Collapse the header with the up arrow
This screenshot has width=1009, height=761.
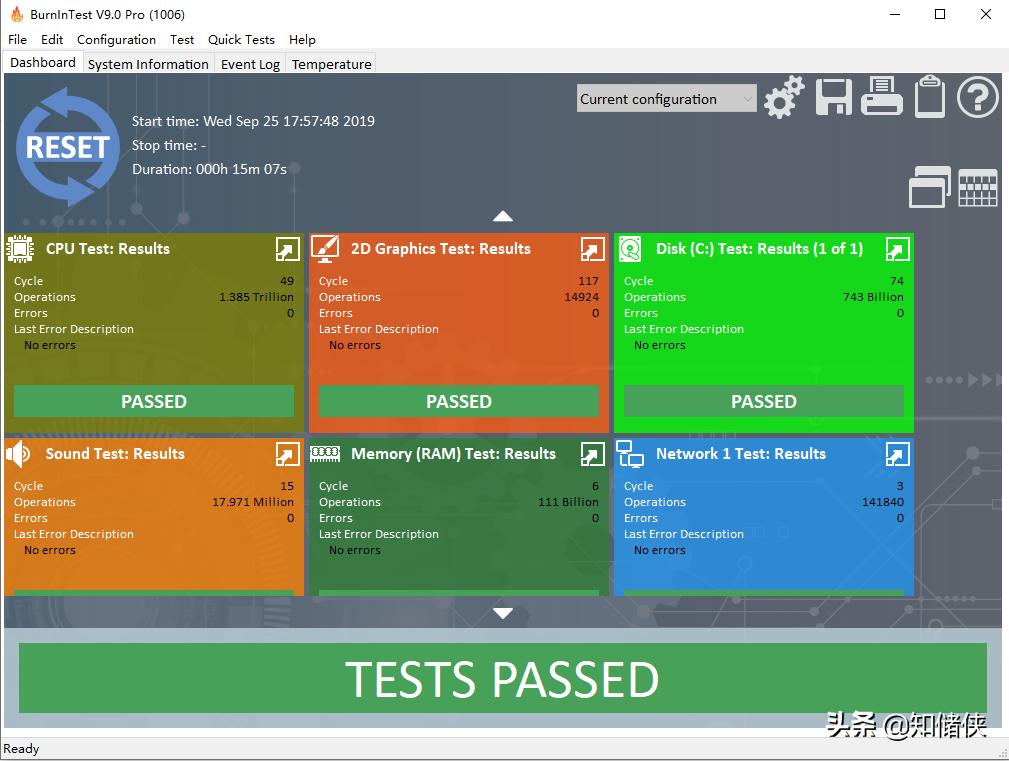503,216
